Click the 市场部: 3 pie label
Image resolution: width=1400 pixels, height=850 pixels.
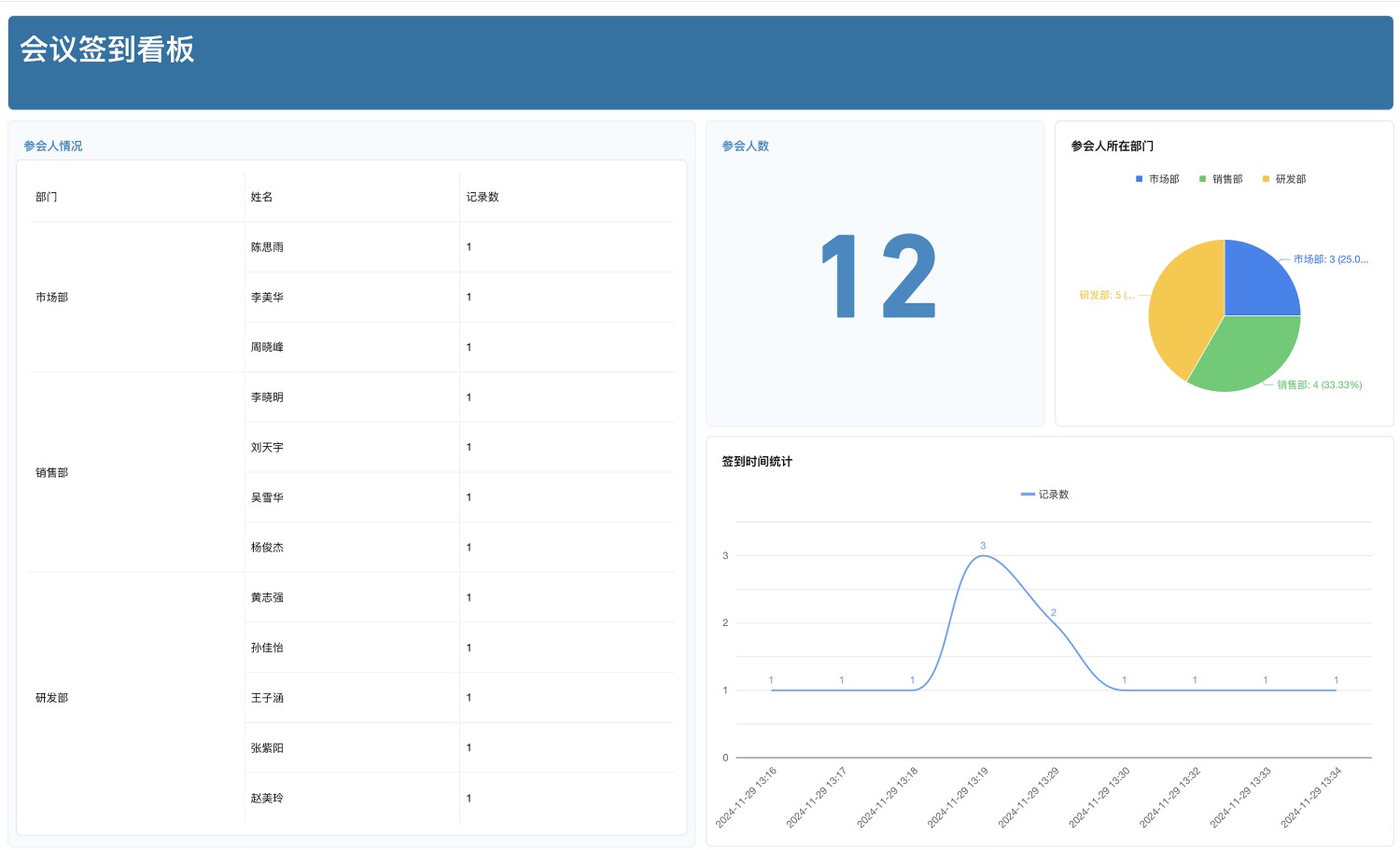pyautogui.click(x=1331, y=259)
